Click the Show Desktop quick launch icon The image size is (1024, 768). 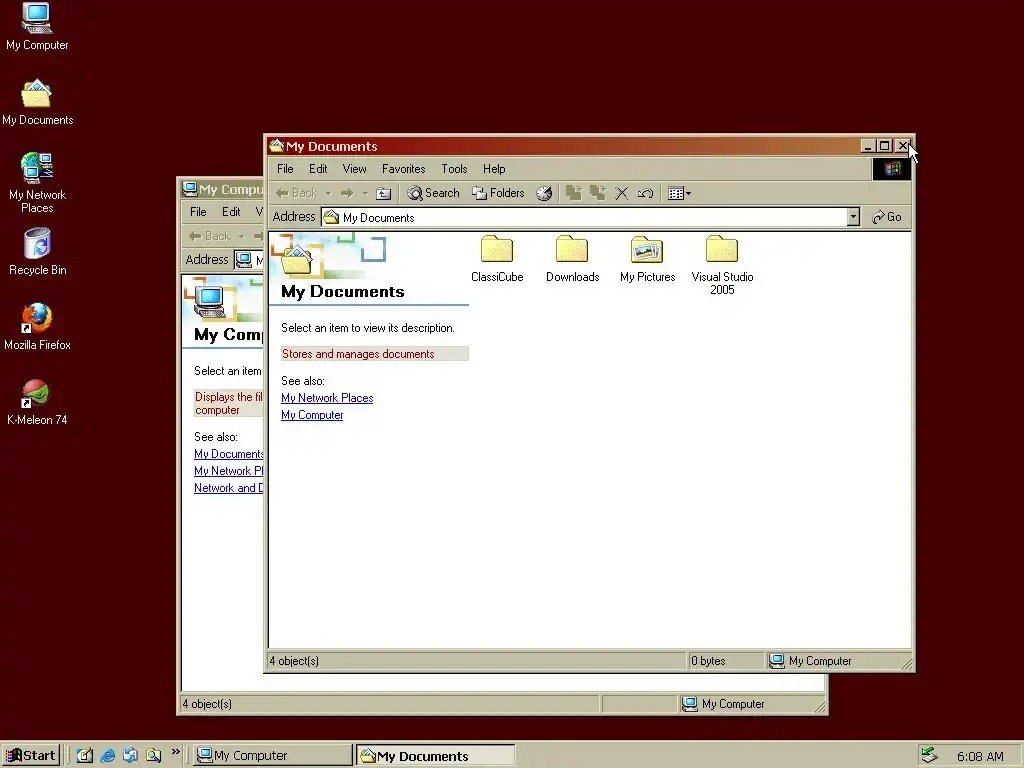coord(85,756)
